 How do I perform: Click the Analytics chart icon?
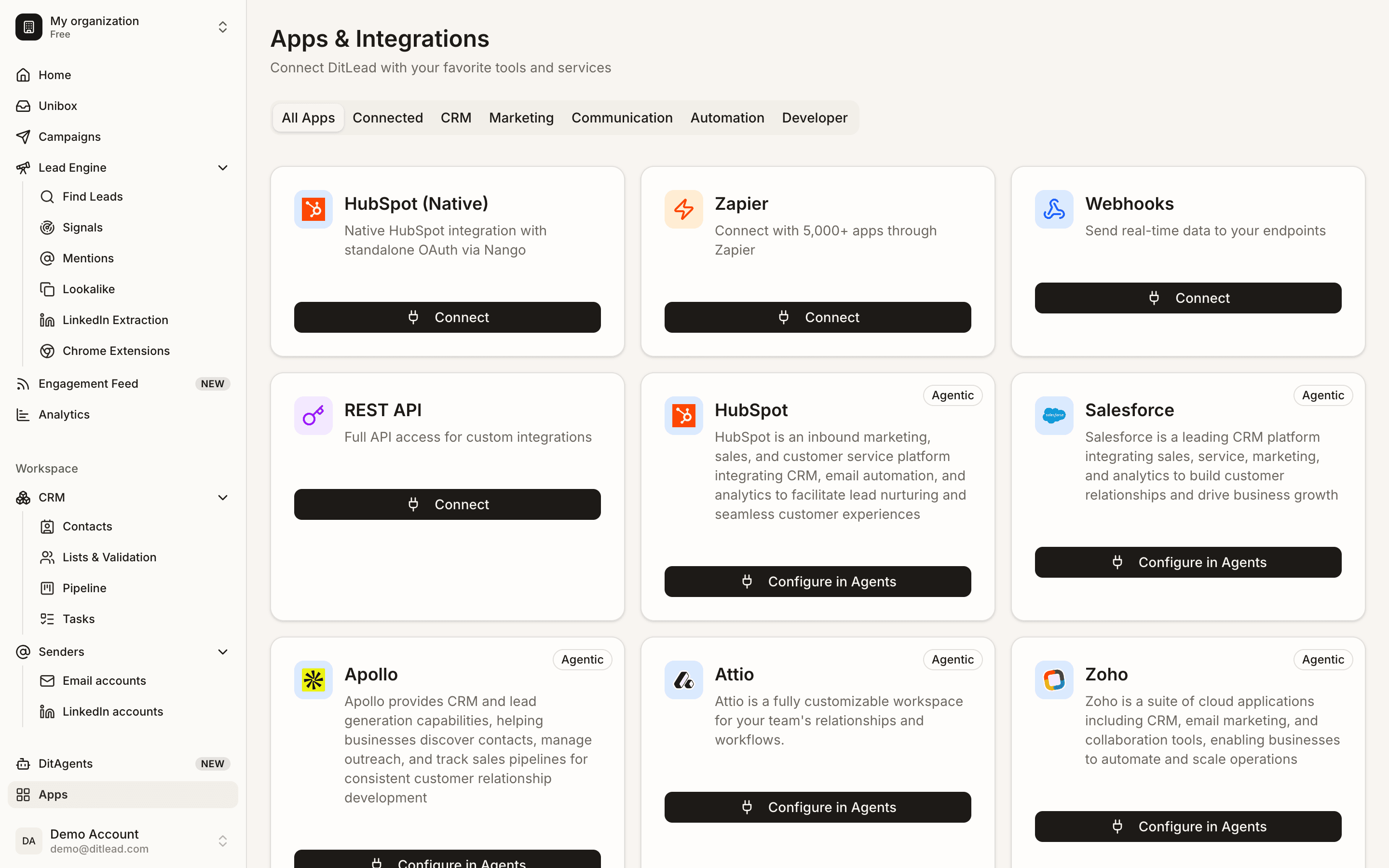click(23, 415)
